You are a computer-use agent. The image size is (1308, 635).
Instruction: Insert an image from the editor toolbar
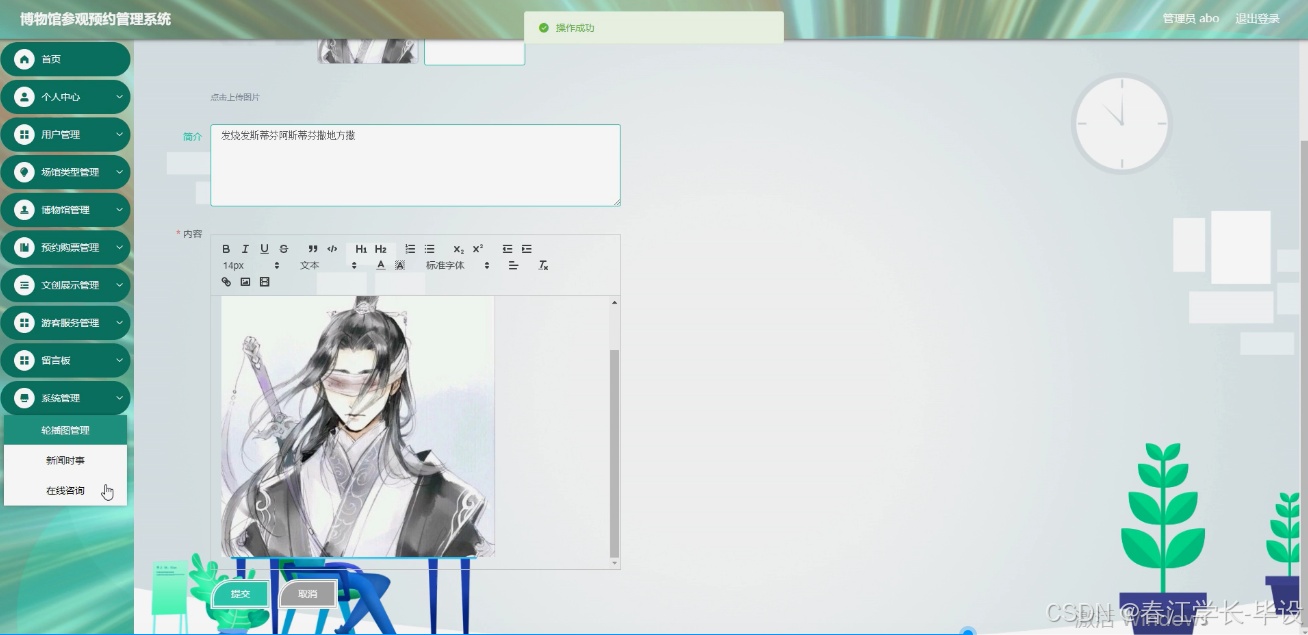point(245,282)
